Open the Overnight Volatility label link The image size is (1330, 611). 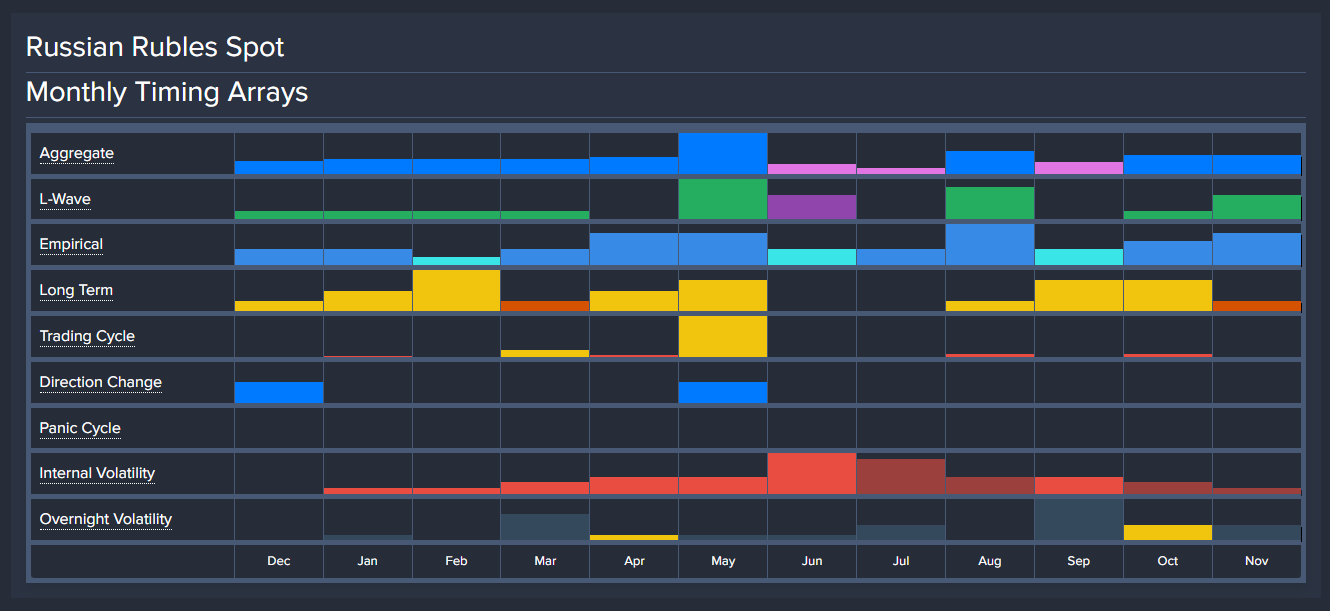(105, 519)
